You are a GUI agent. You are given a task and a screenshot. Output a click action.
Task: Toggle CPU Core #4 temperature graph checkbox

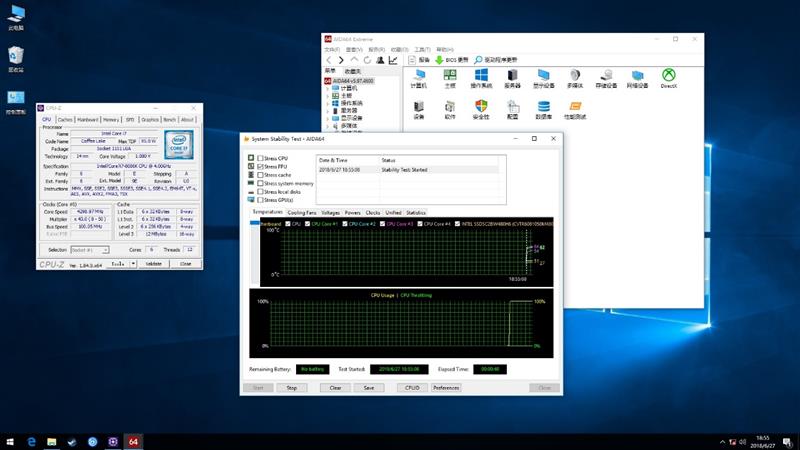click(x=420, y=224)
